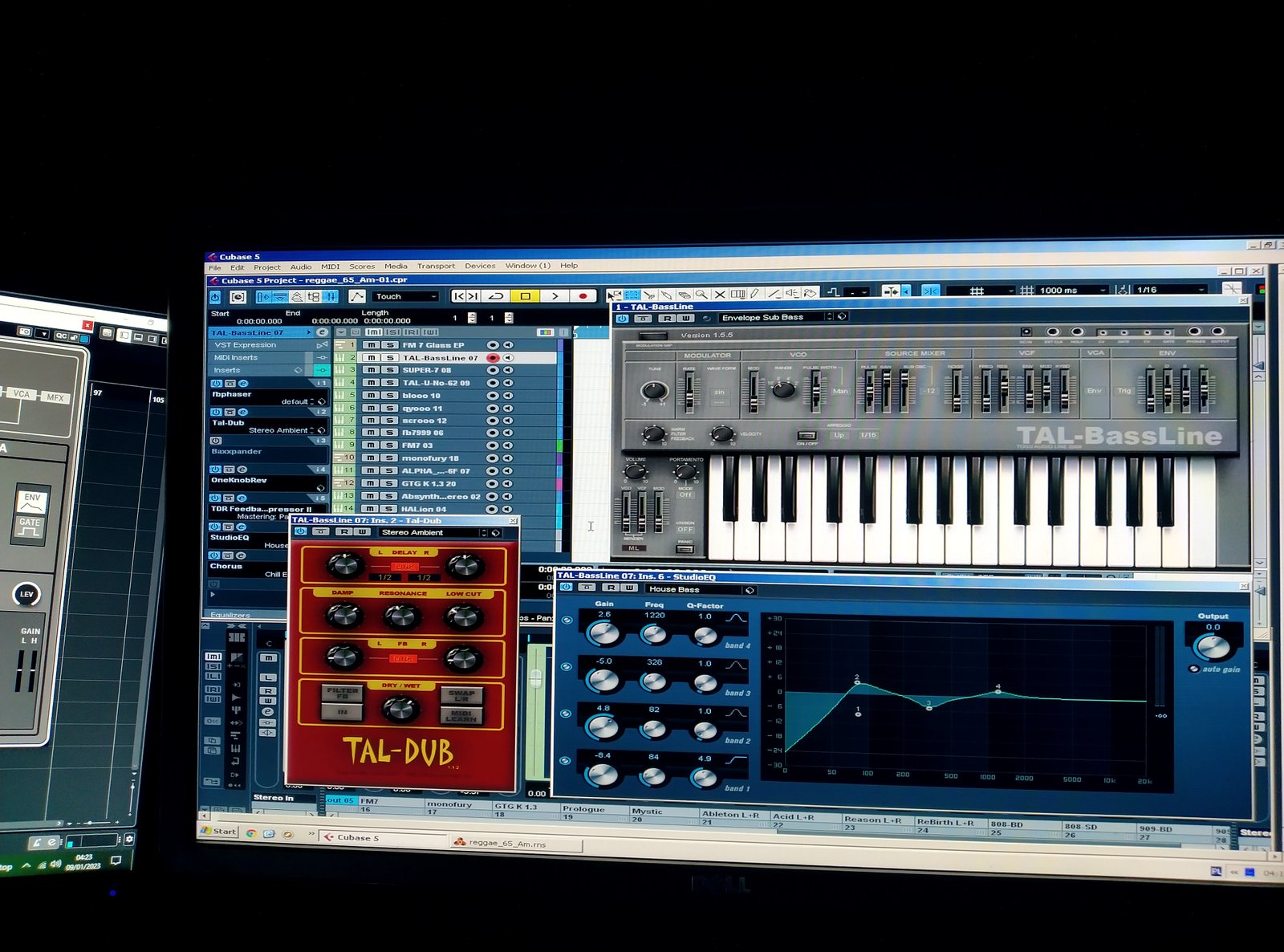Open the TAL-BassLine Envelope Sub Bass preset dropdown

(x=774, y=317)
